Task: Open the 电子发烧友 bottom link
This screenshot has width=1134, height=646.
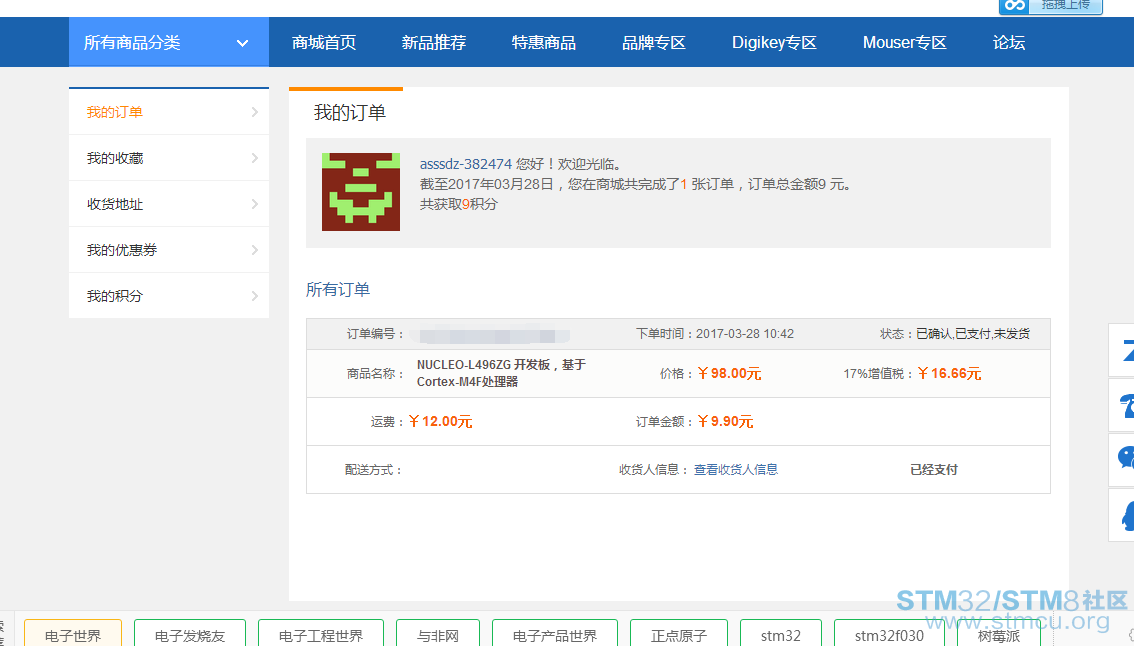Action: click(x=189, y=634)
